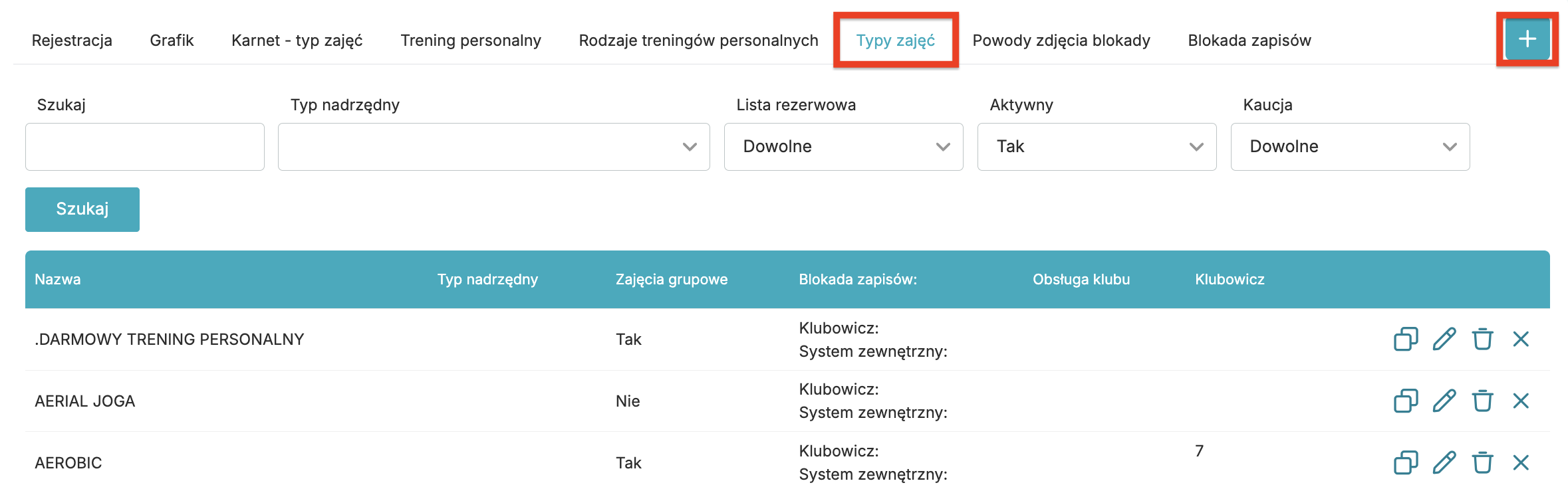Switch to the Grafik tab

click(172, 41)
